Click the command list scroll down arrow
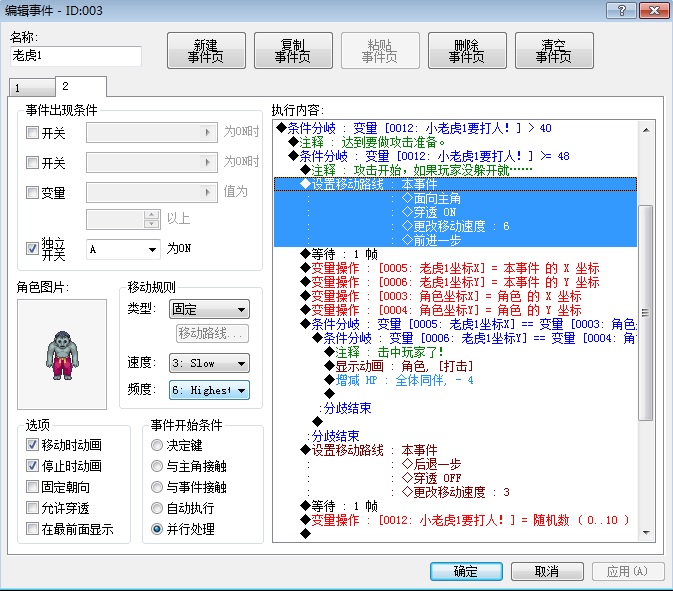 tap(646, 533)
